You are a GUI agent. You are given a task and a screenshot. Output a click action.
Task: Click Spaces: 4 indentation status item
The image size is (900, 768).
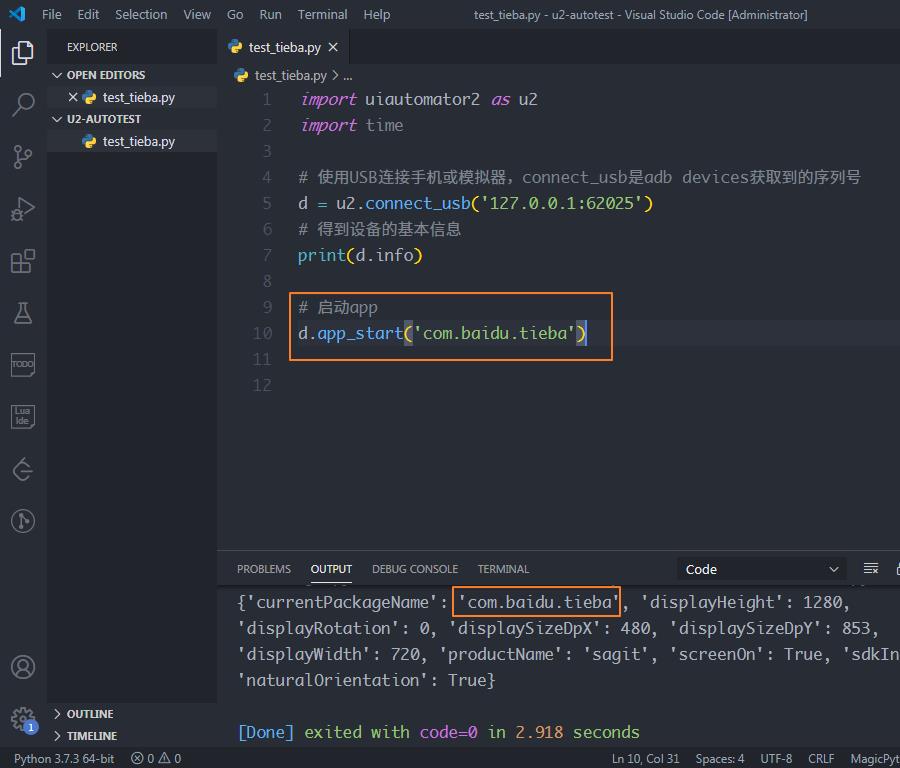click(720, 758)
